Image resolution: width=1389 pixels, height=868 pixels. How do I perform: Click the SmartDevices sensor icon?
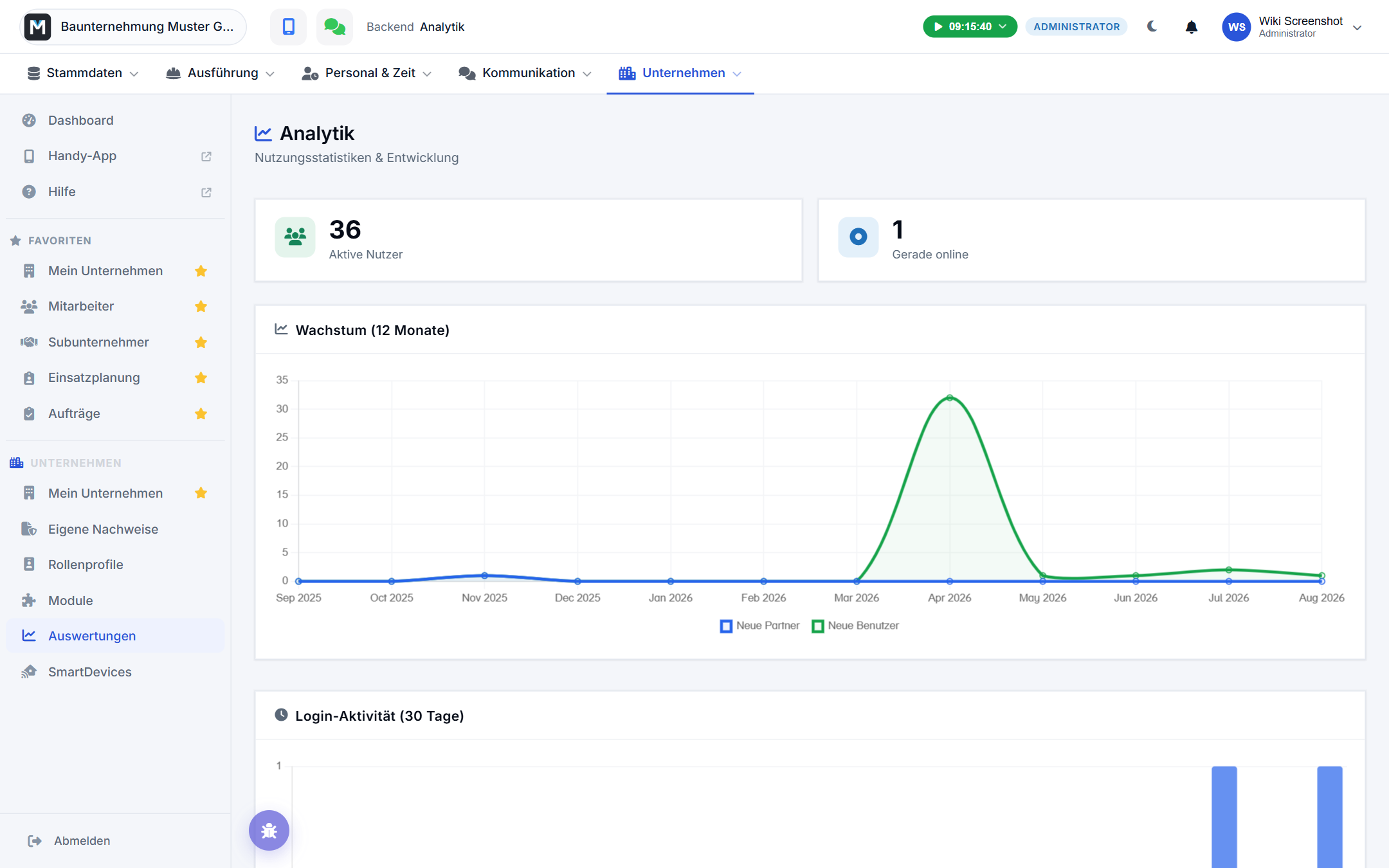29,672
